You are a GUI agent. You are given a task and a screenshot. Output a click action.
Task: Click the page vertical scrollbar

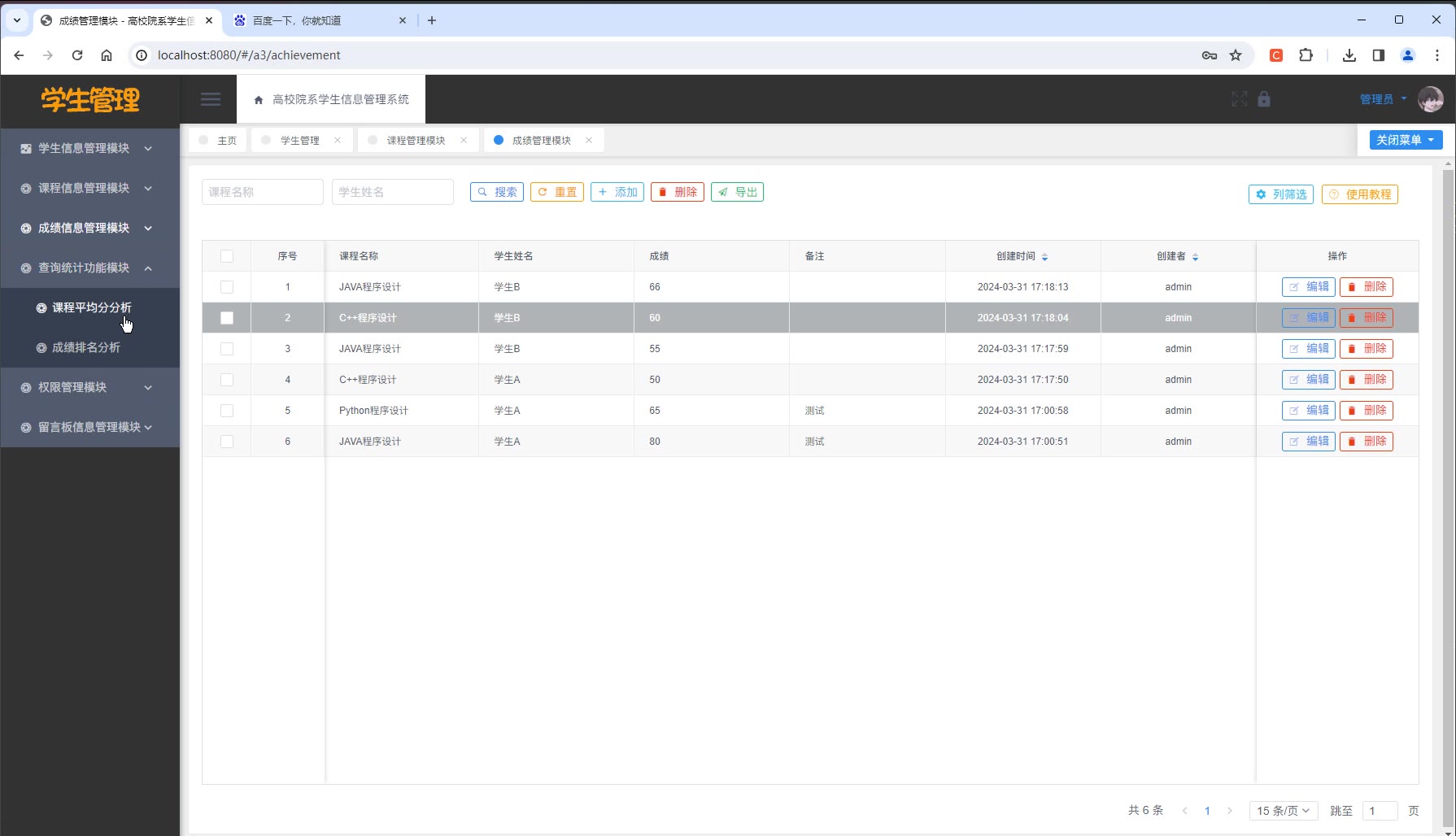[x=1448, y=496]
